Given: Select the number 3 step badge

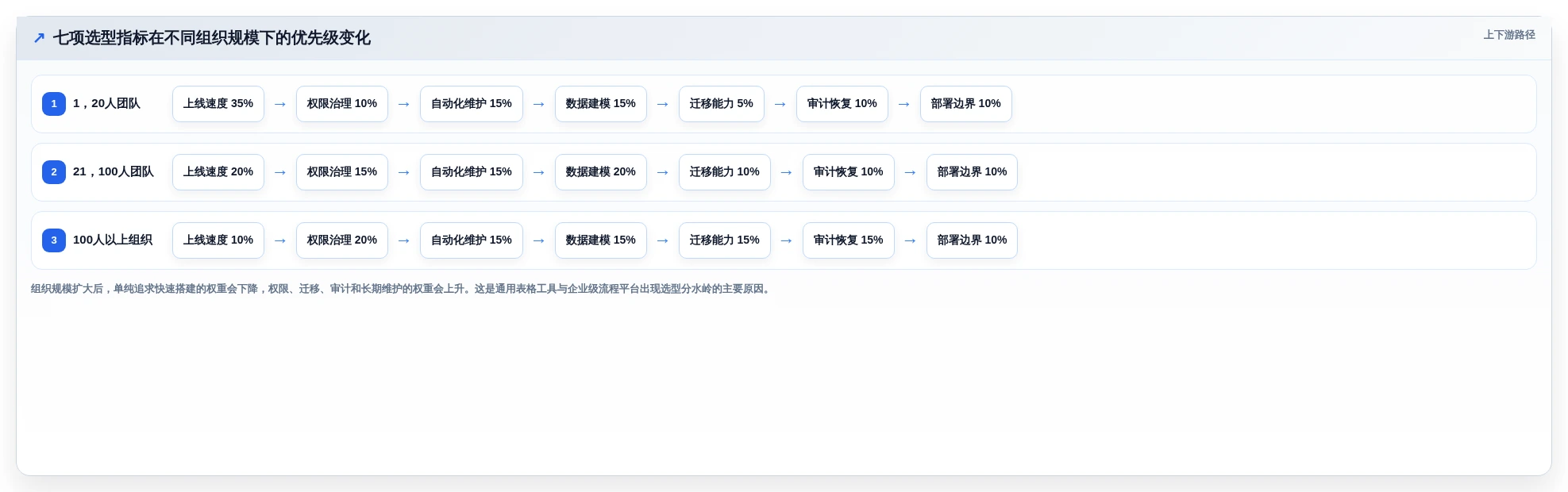Looking at the screenshot, I should 54,240.
